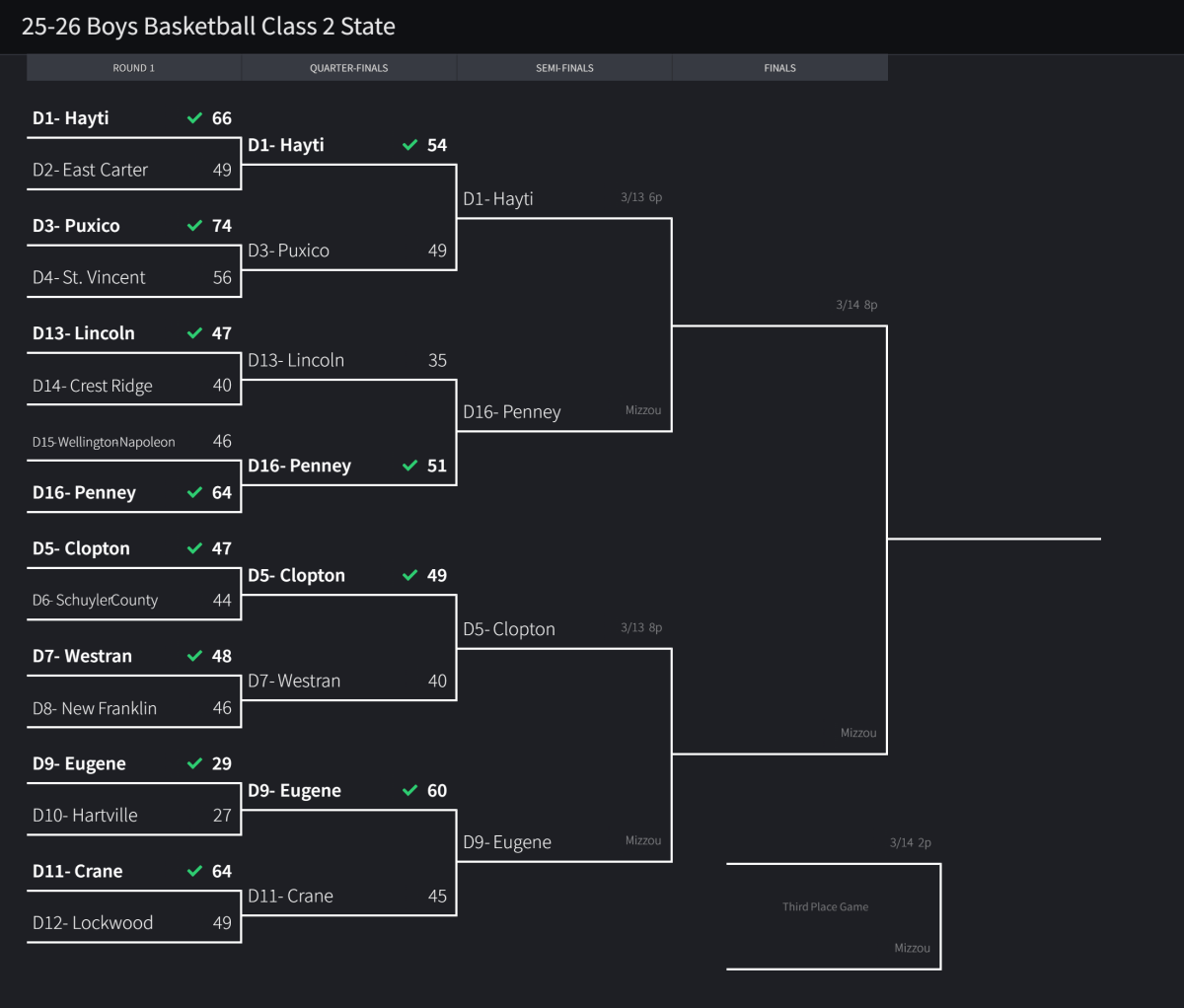The height and width of the screenshot is (1008, 1184).
Task: Open the D15-WellingtonNapoleon team entry
Action: (x=104, y=442)
